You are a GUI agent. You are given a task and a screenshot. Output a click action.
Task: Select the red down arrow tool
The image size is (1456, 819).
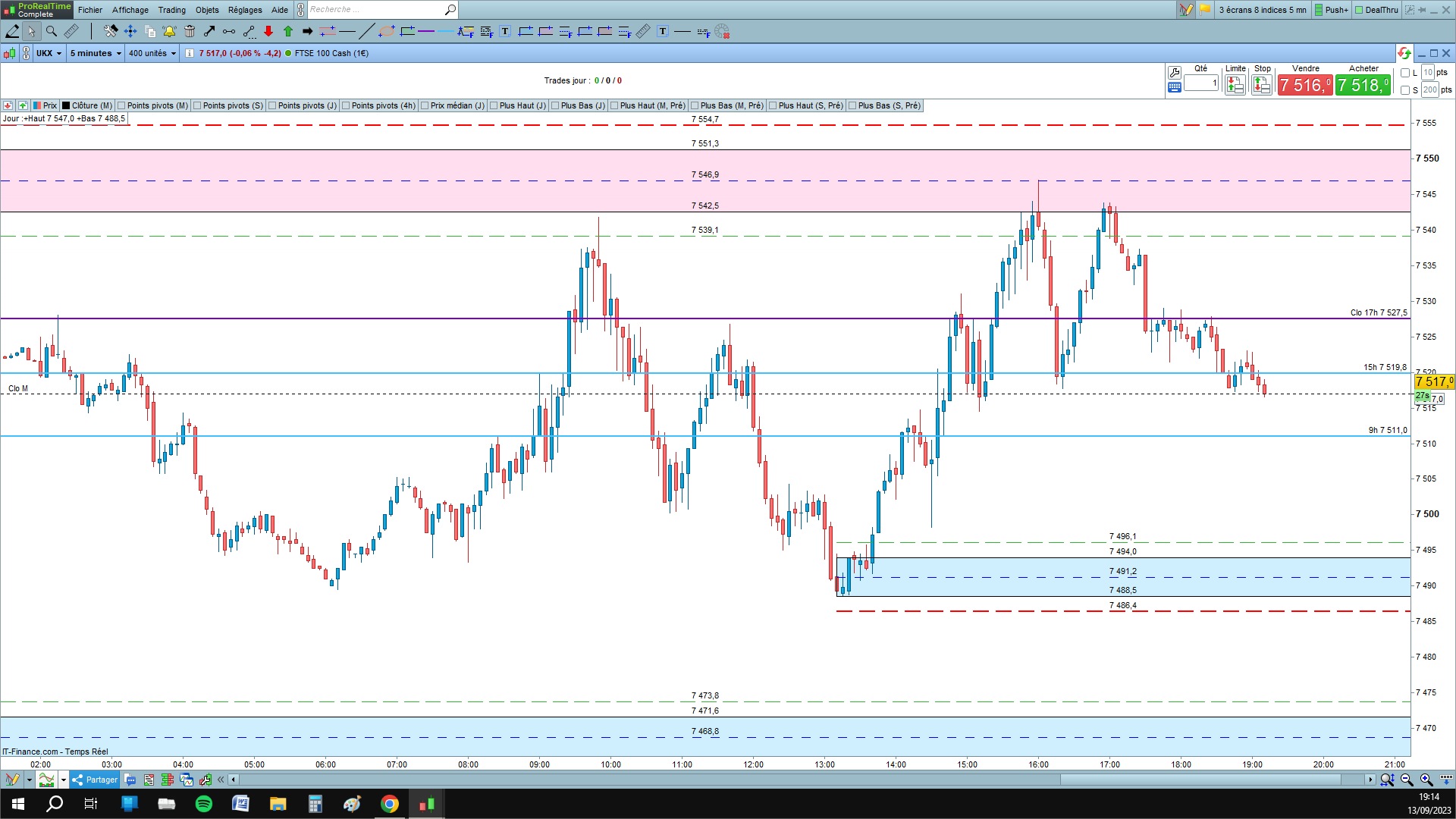(268, 31)
